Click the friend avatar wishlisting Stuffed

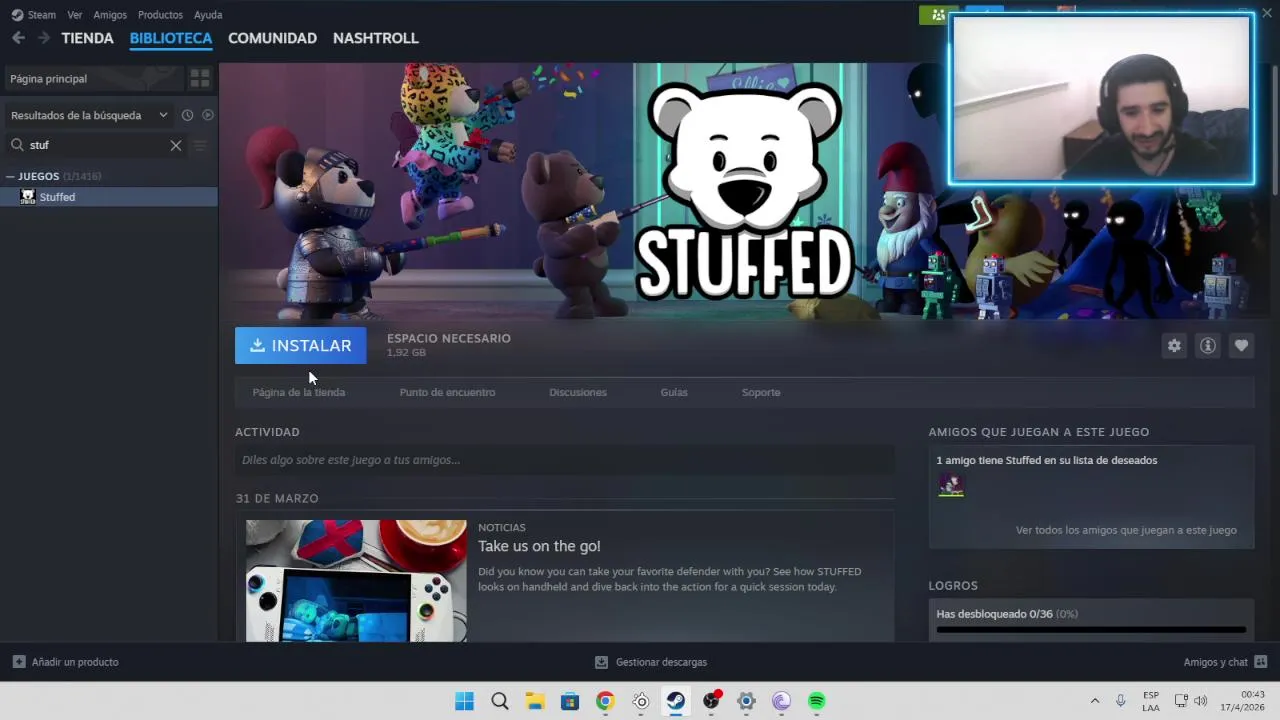tap(951, 486)
